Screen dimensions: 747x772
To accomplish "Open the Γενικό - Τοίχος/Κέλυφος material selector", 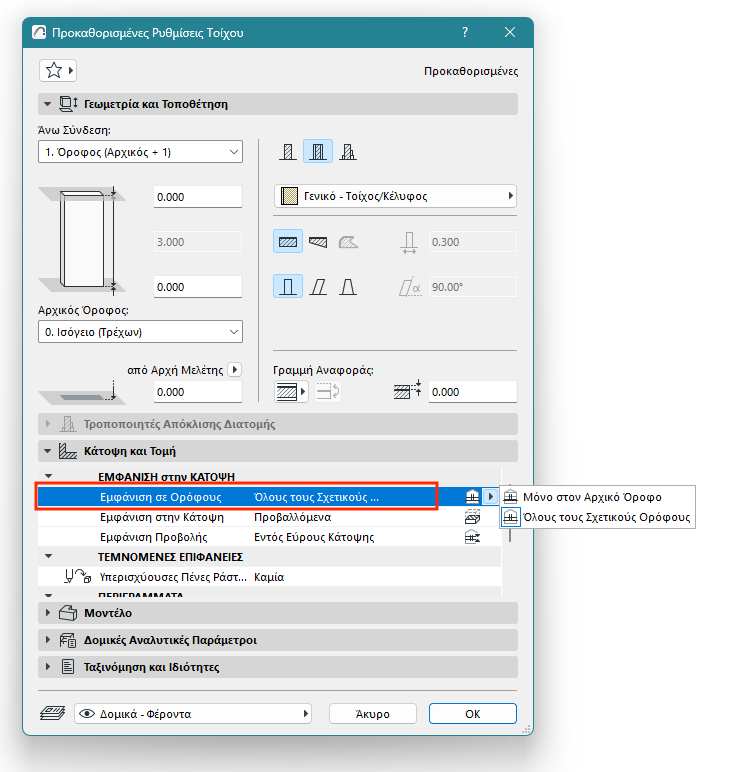I will coord(395,196).
